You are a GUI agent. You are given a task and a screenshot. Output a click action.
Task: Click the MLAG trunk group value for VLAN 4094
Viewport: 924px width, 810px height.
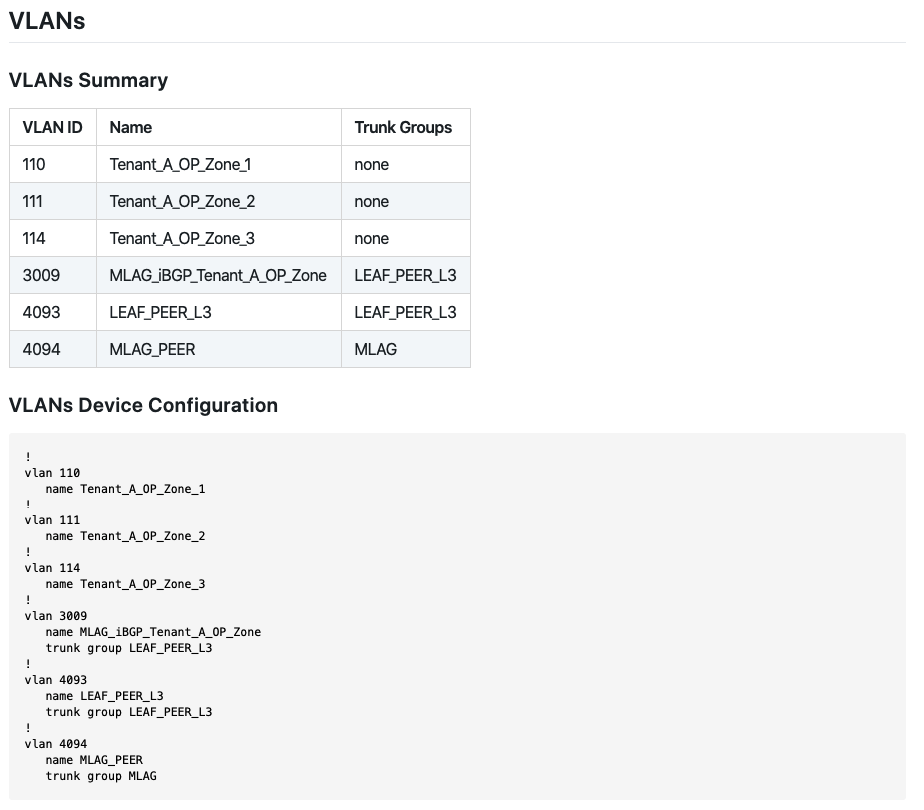375,349
